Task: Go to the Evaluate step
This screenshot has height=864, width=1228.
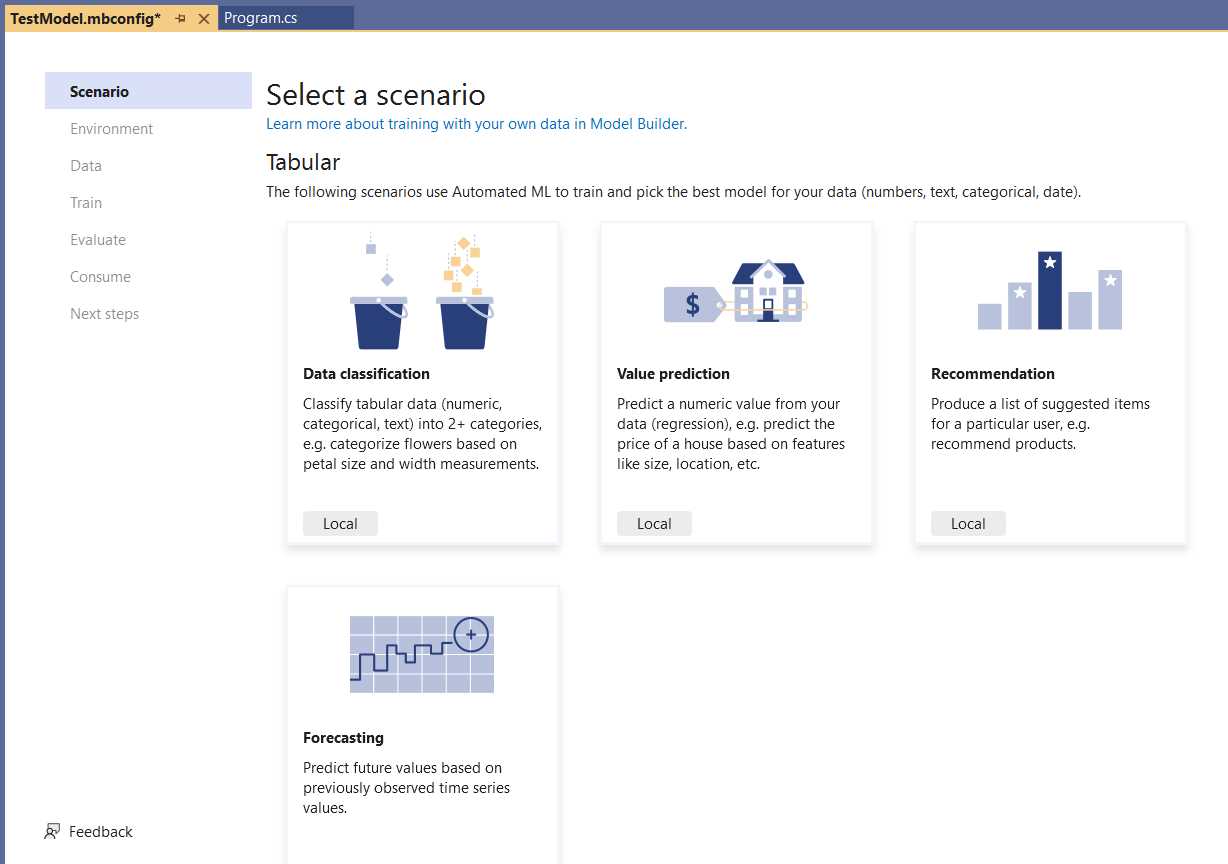Action: [98, 239]
